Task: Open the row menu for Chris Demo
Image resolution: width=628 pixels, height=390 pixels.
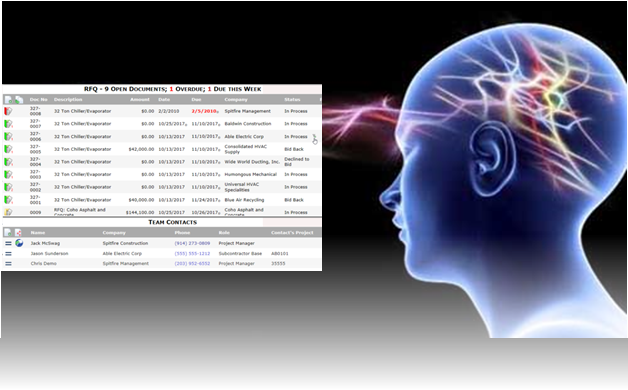Action: point(8,263)
